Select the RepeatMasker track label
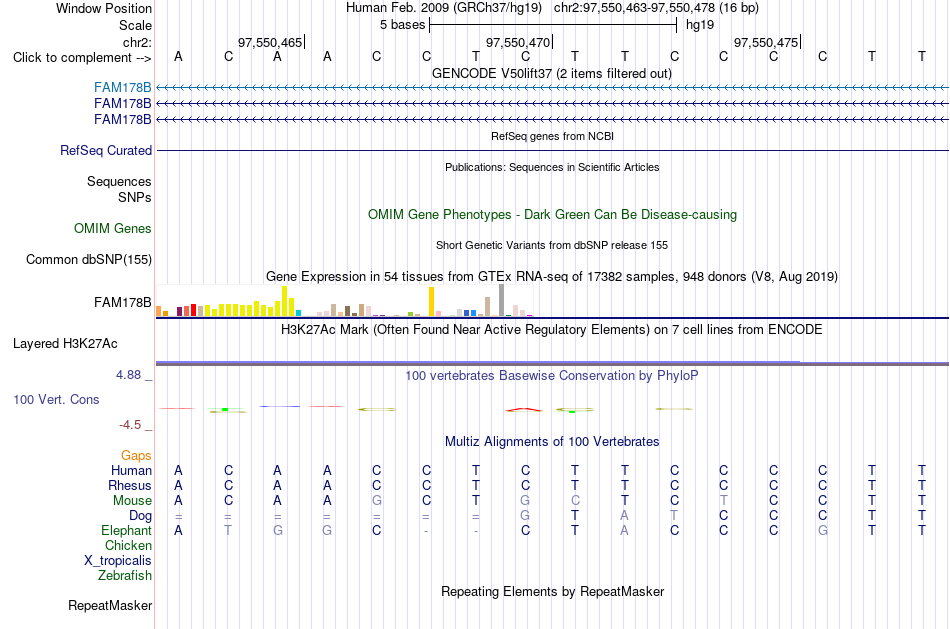This screenshot has width=950, height=629. coord(110,605)
